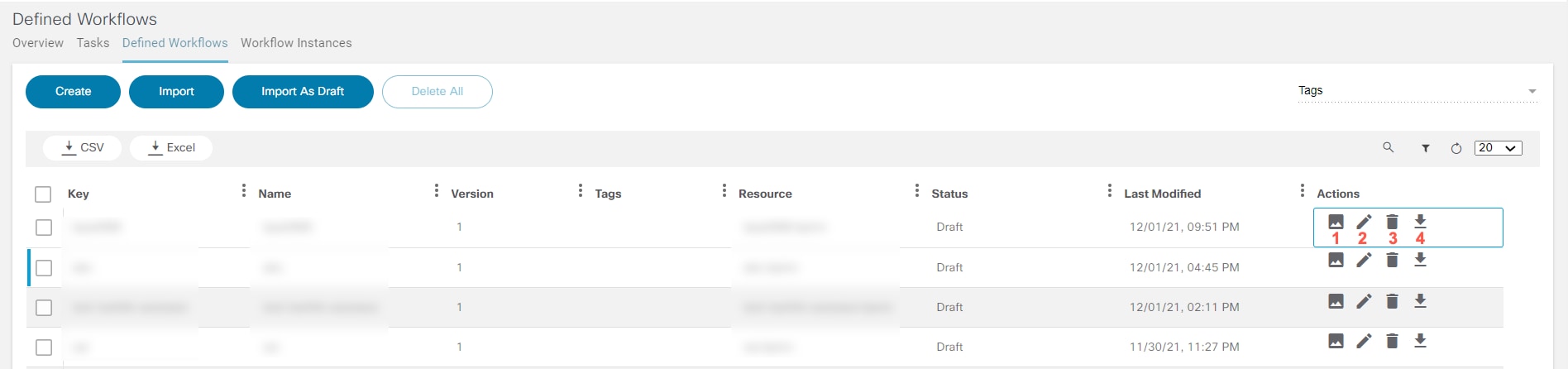Delete the workflow modified 12/01/21, 02:11 PM
This screenshot has width=1568, height=369.
pyautogui.click(x=1392, y=301)
